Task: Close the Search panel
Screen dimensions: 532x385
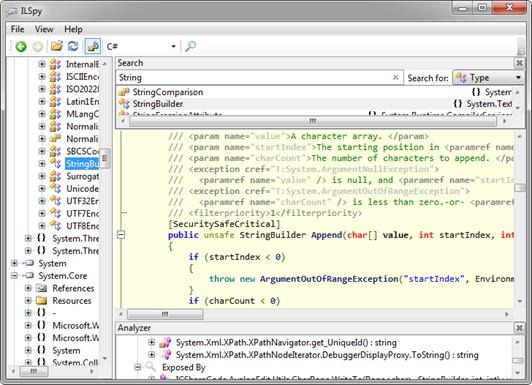Action: pyautogui.click(x=519, y=63)
